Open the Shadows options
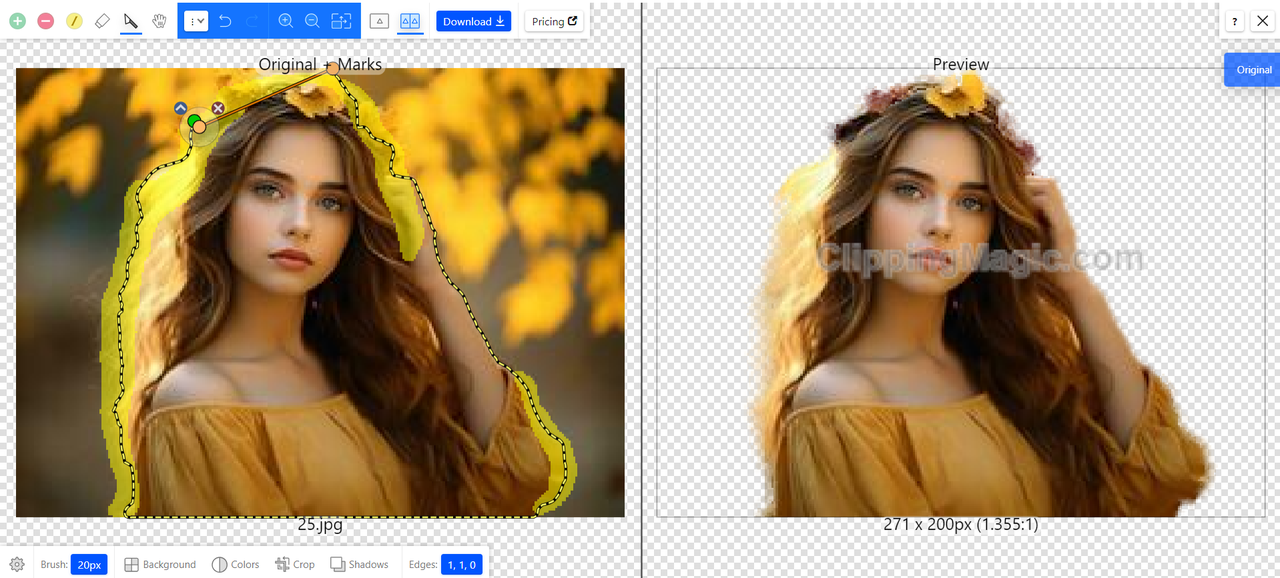 [359, 564]
